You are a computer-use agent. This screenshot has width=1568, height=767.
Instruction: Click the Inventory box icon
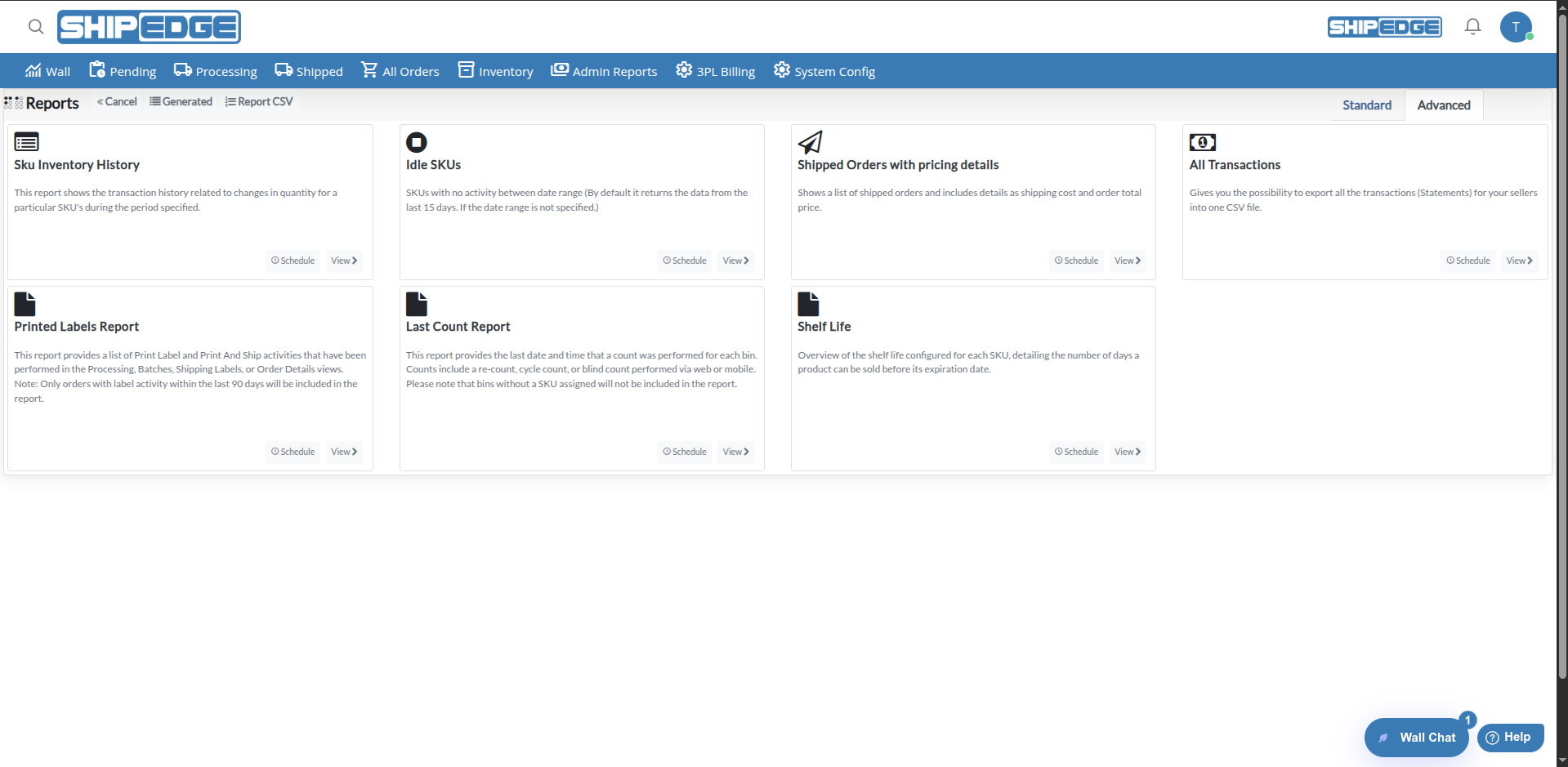pos(467,69)
